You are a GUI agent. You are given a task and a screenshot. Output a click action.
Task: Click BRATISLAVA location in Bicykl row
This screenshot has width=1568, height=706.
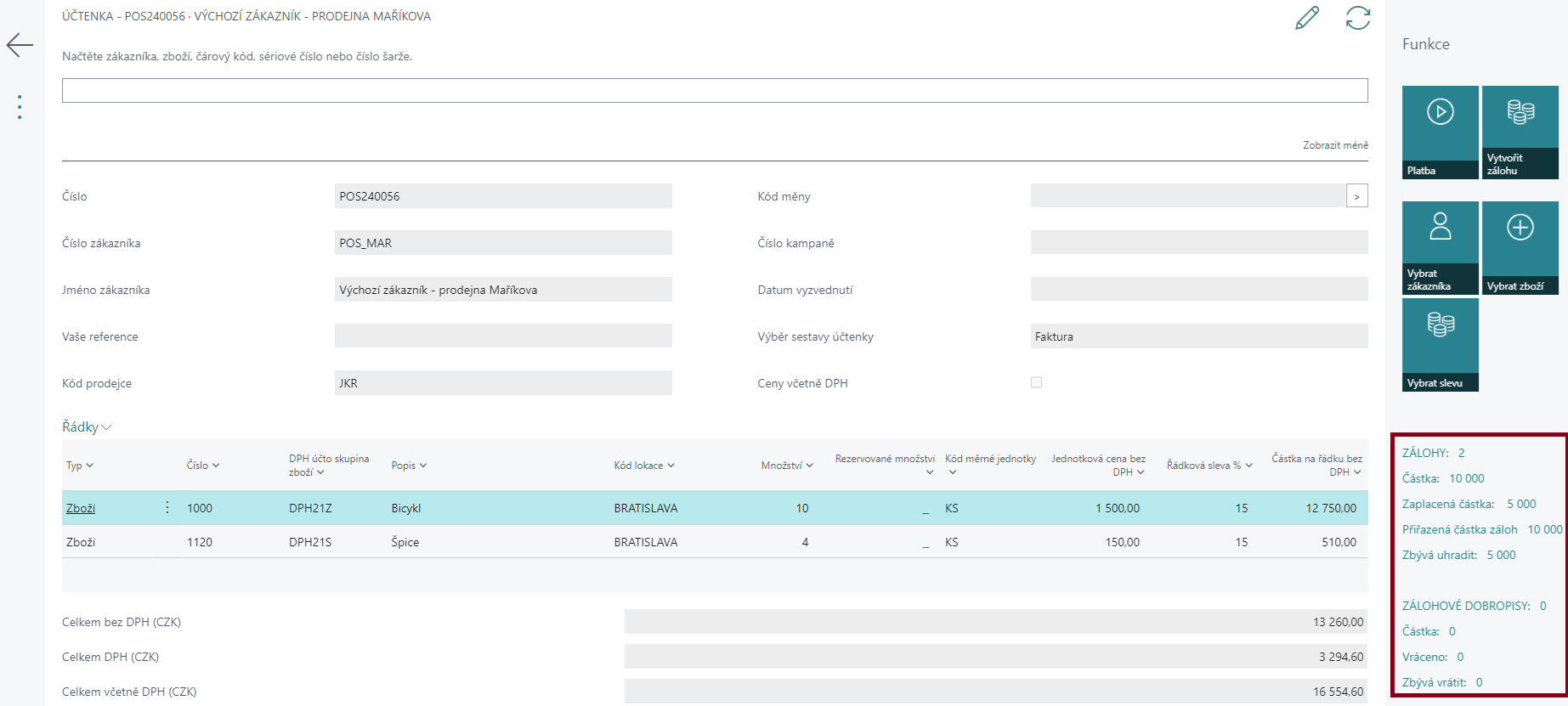point(646,508)
